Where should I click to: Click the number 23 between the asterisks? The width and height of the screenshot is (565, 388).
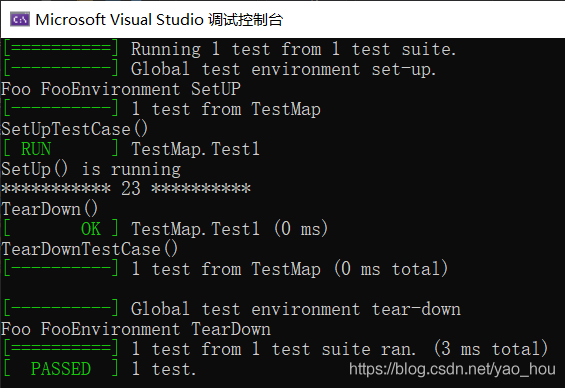coord(131,189)
